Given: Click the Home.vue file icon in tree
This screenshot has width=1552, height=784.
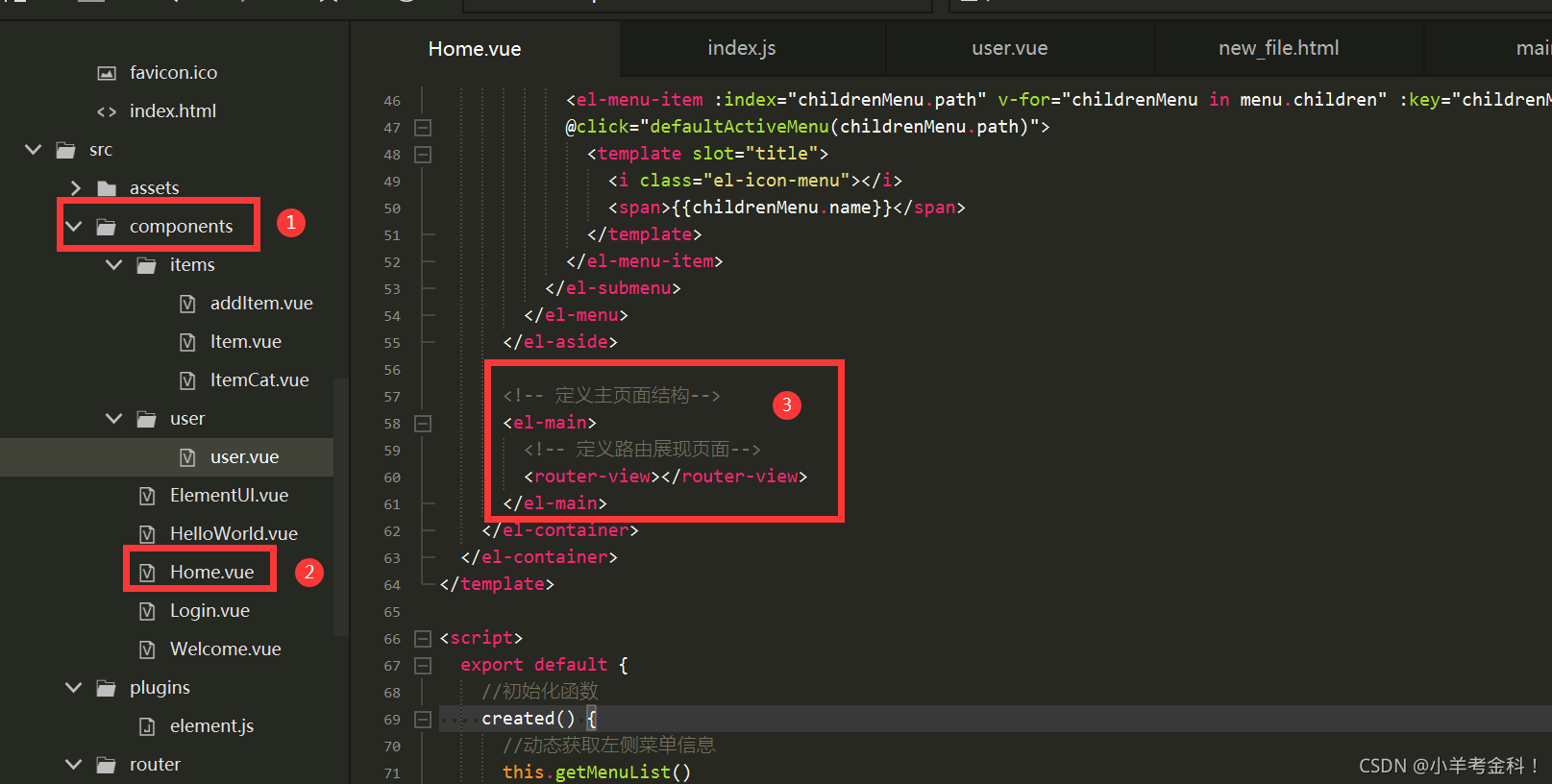Looking at the screenshot, I should click(147, 573).
